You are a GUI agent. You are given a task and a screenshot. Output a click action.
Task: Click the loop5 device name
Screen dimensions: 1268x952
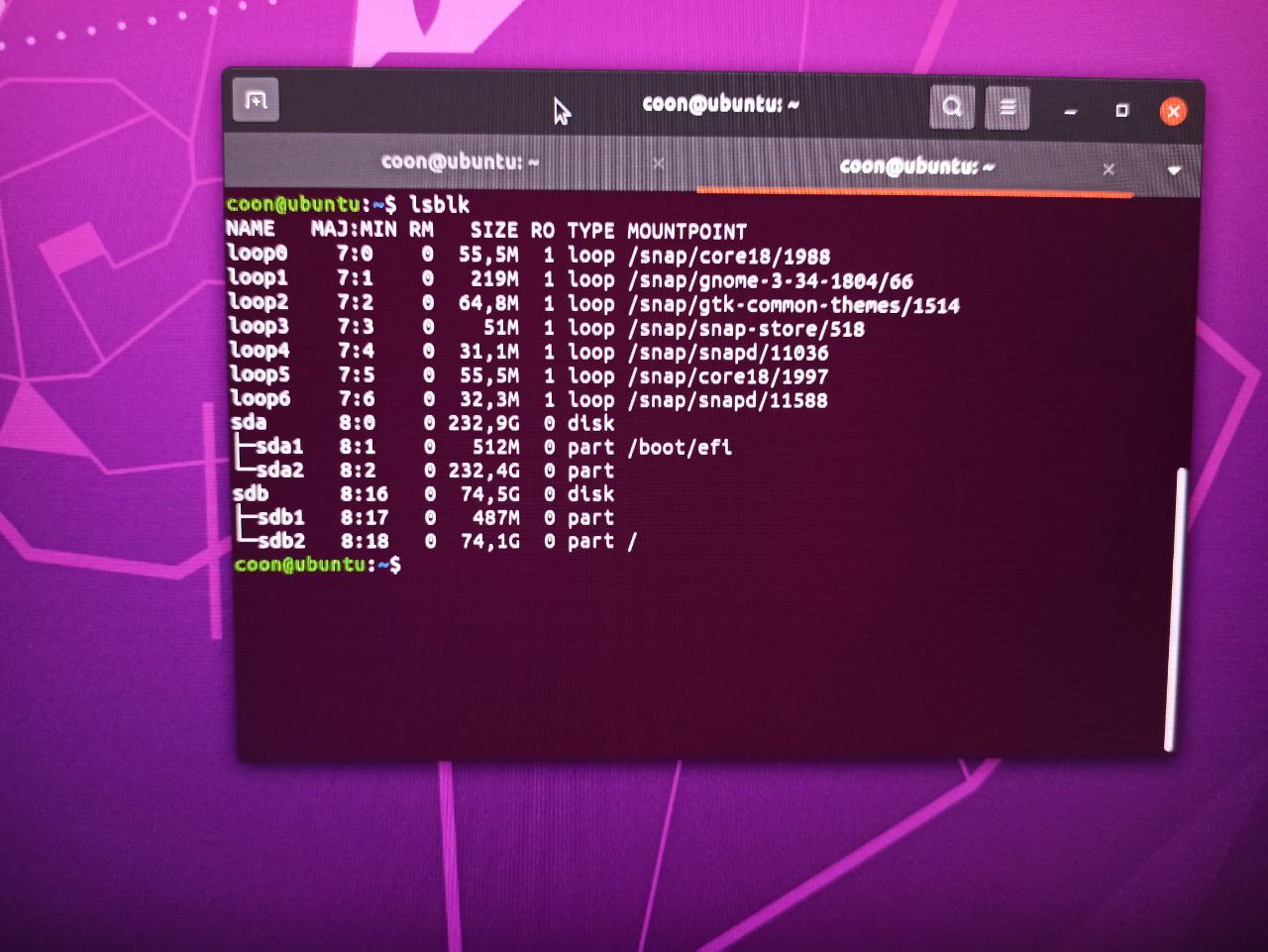tap(261, 373)
